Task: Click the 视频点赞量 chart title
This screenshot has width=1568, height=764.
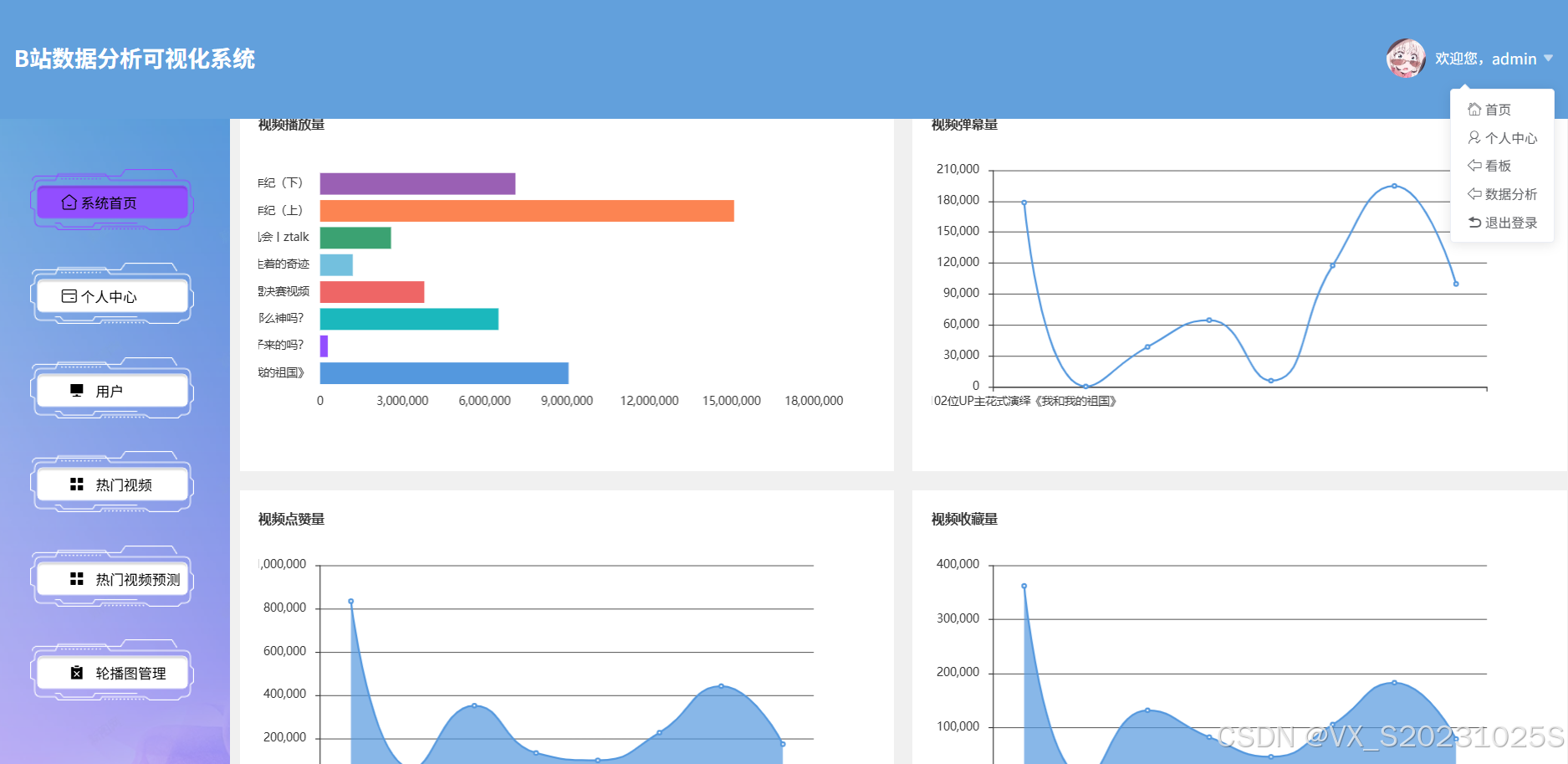Action: tap(291, 519)
